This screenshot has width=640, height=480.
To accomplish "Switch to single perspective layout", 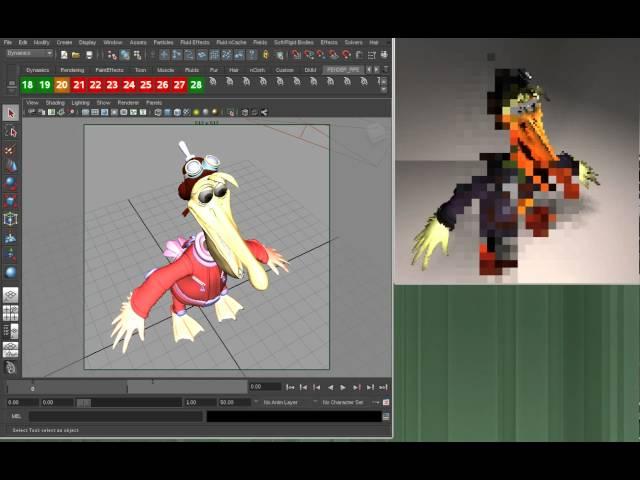I will 11,295.
